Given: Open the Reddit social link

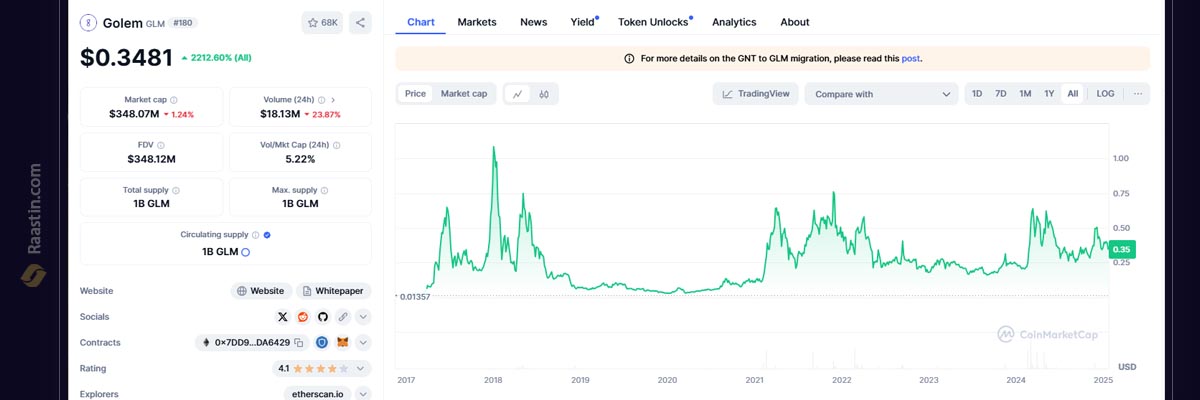Looking at the screenshot, I should pyautogui.click(x=303, y=317).
